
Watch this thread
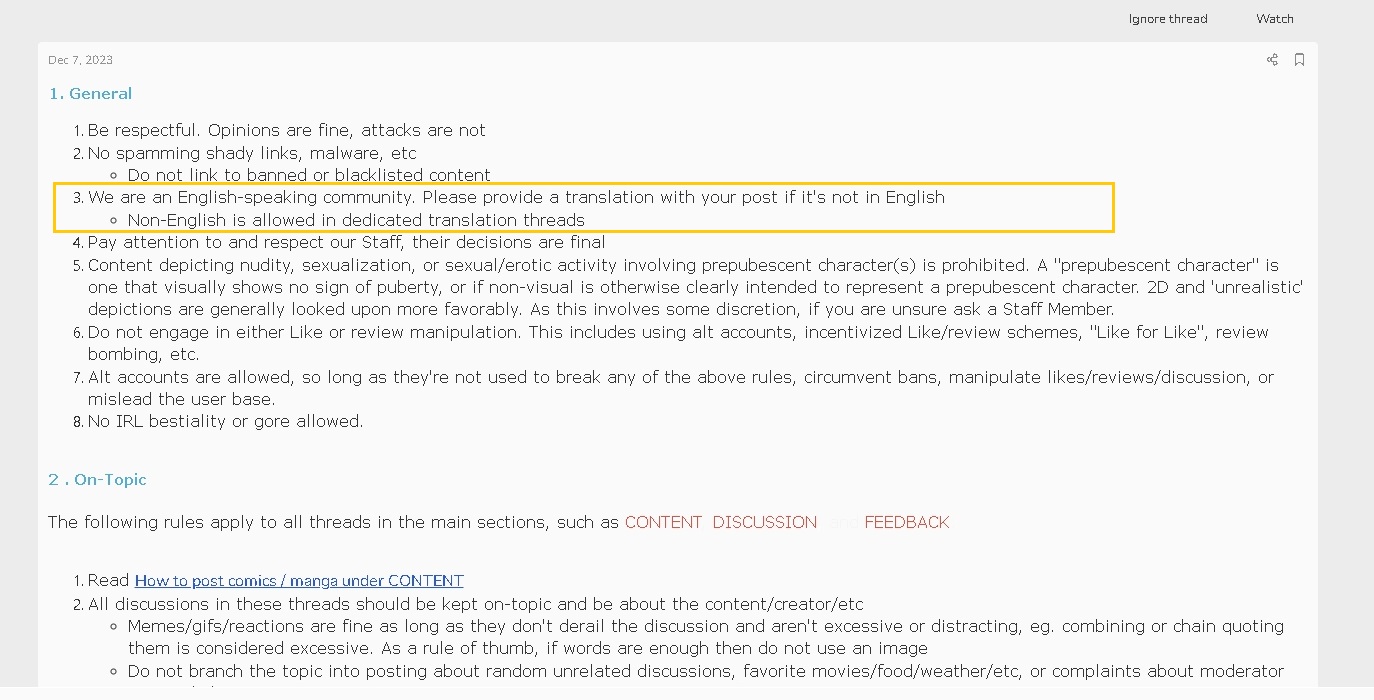tap(1274, 19)
